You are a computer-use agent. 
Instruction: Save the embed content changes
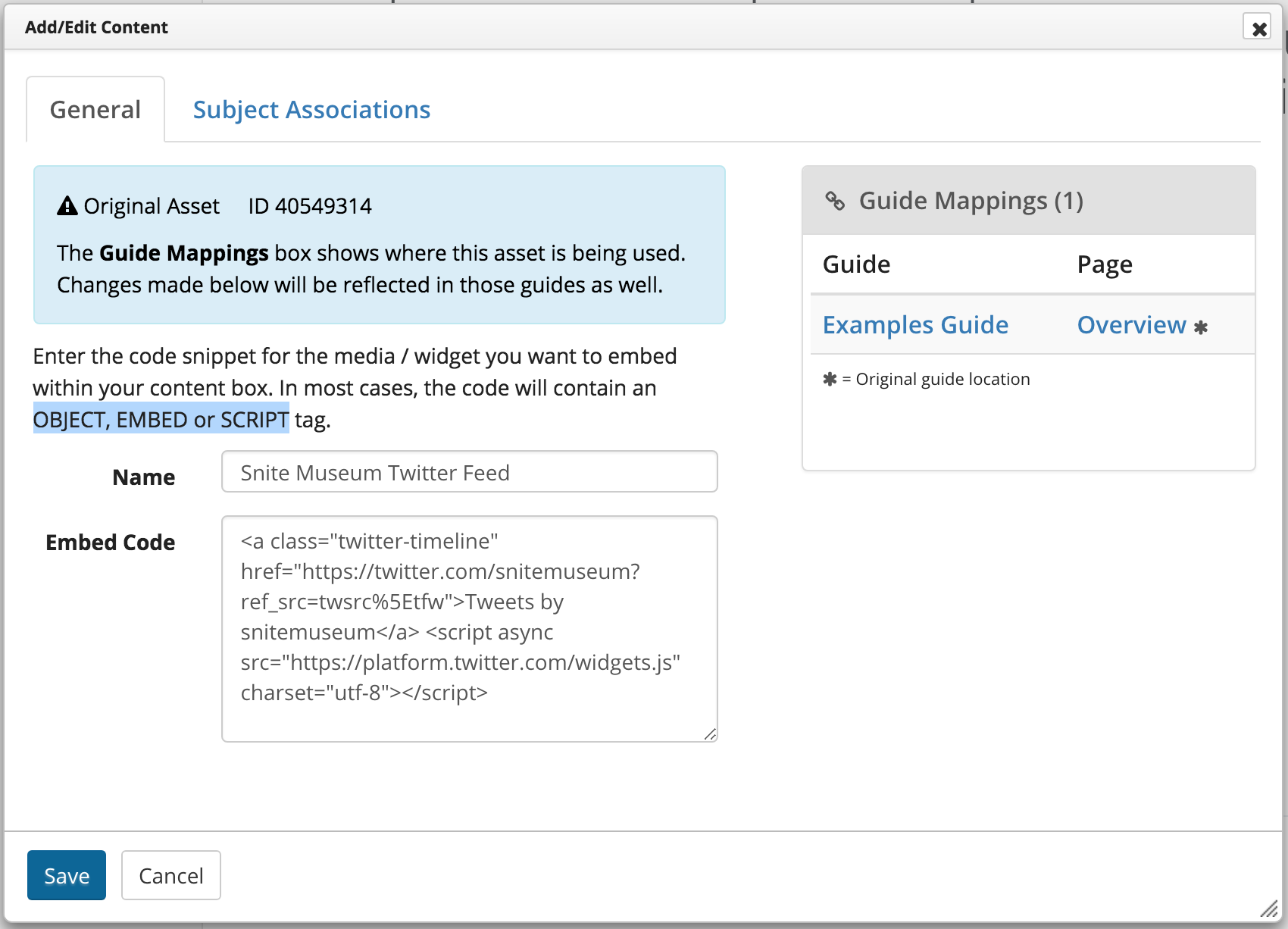pos(67,875)
